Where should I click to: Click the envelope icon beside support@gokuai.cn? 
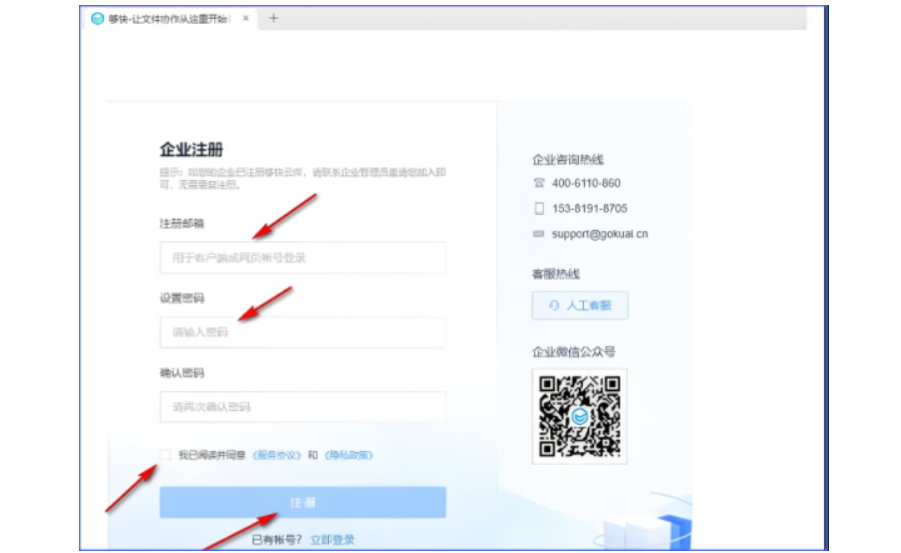[x=539, y=234]
